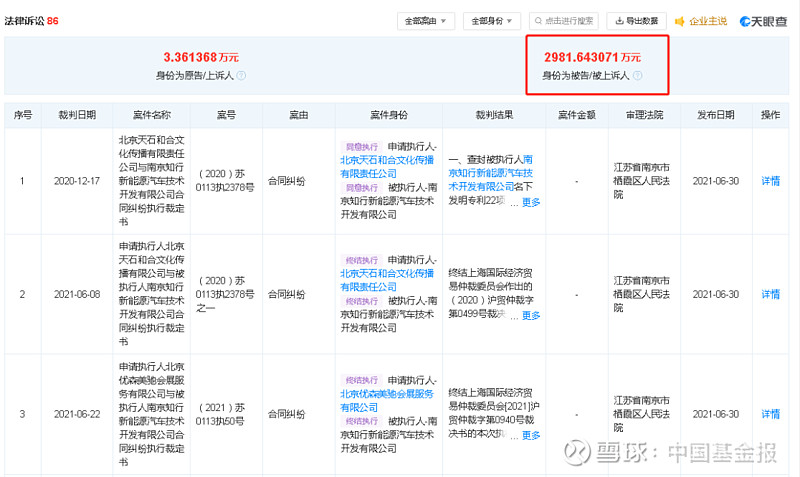The height and width of the screenshot is (477, 800).
Task: Open the 全部身份 dropdown filter
Action: (491, 21)
